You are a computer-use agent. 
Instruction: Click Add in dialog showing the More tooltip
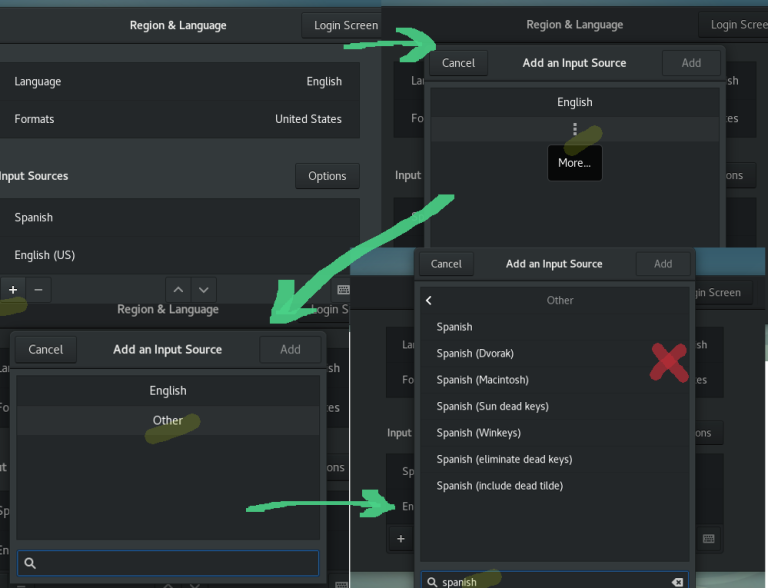(691, 63)
